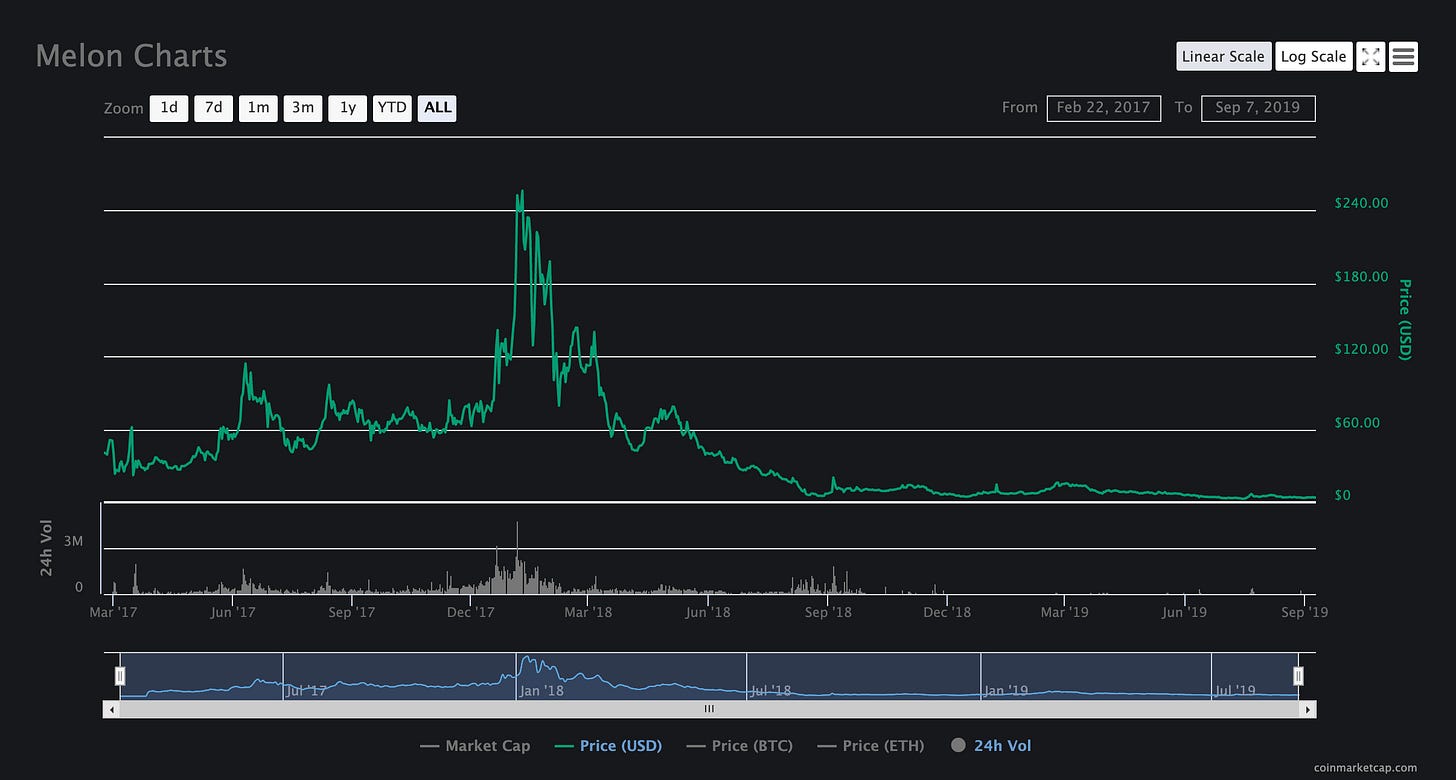
Task: Edit the From date field
Action: [1103, 108]
